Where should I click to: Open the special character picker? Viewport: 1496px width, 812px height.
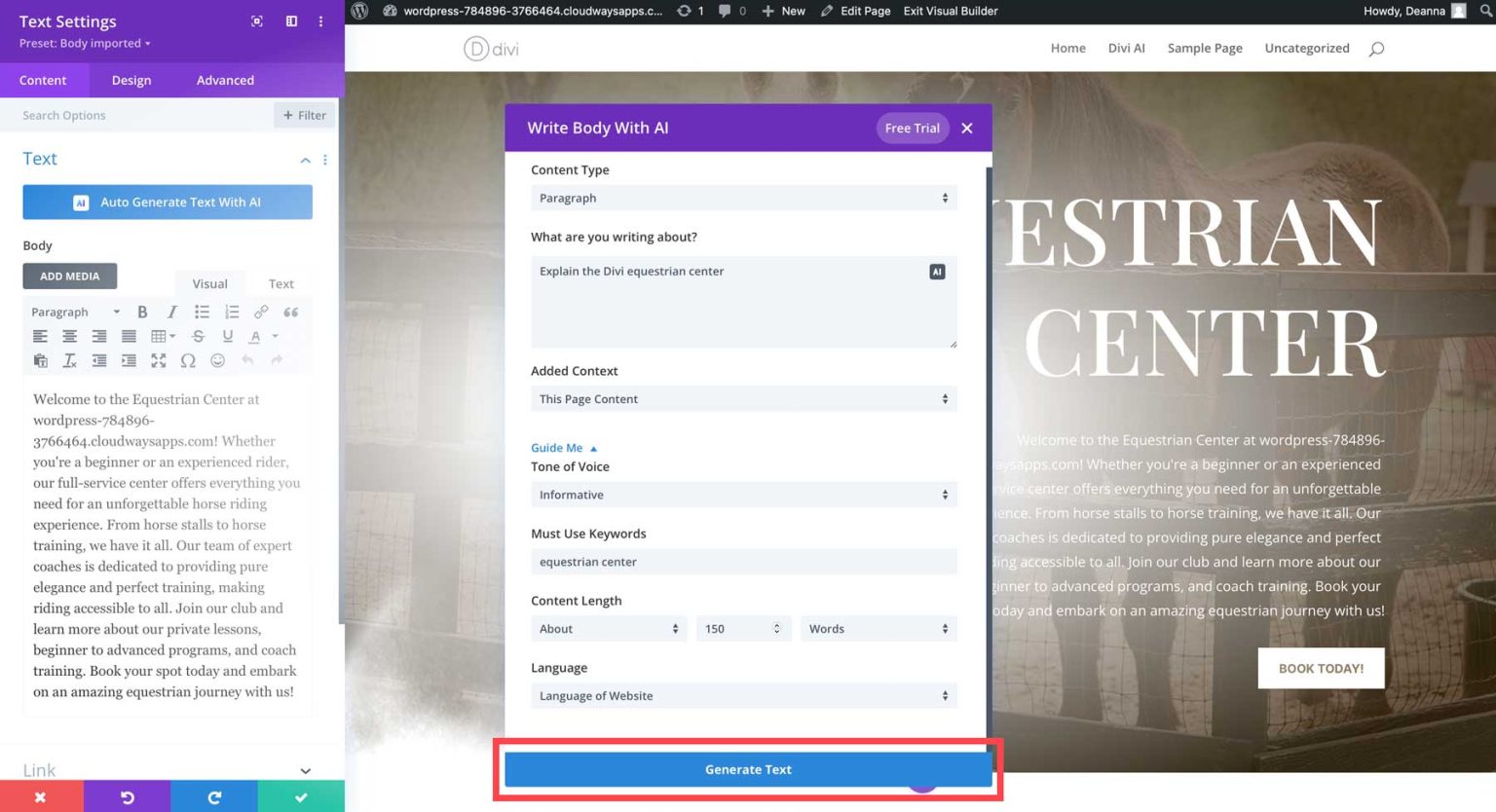click(188, 360)
